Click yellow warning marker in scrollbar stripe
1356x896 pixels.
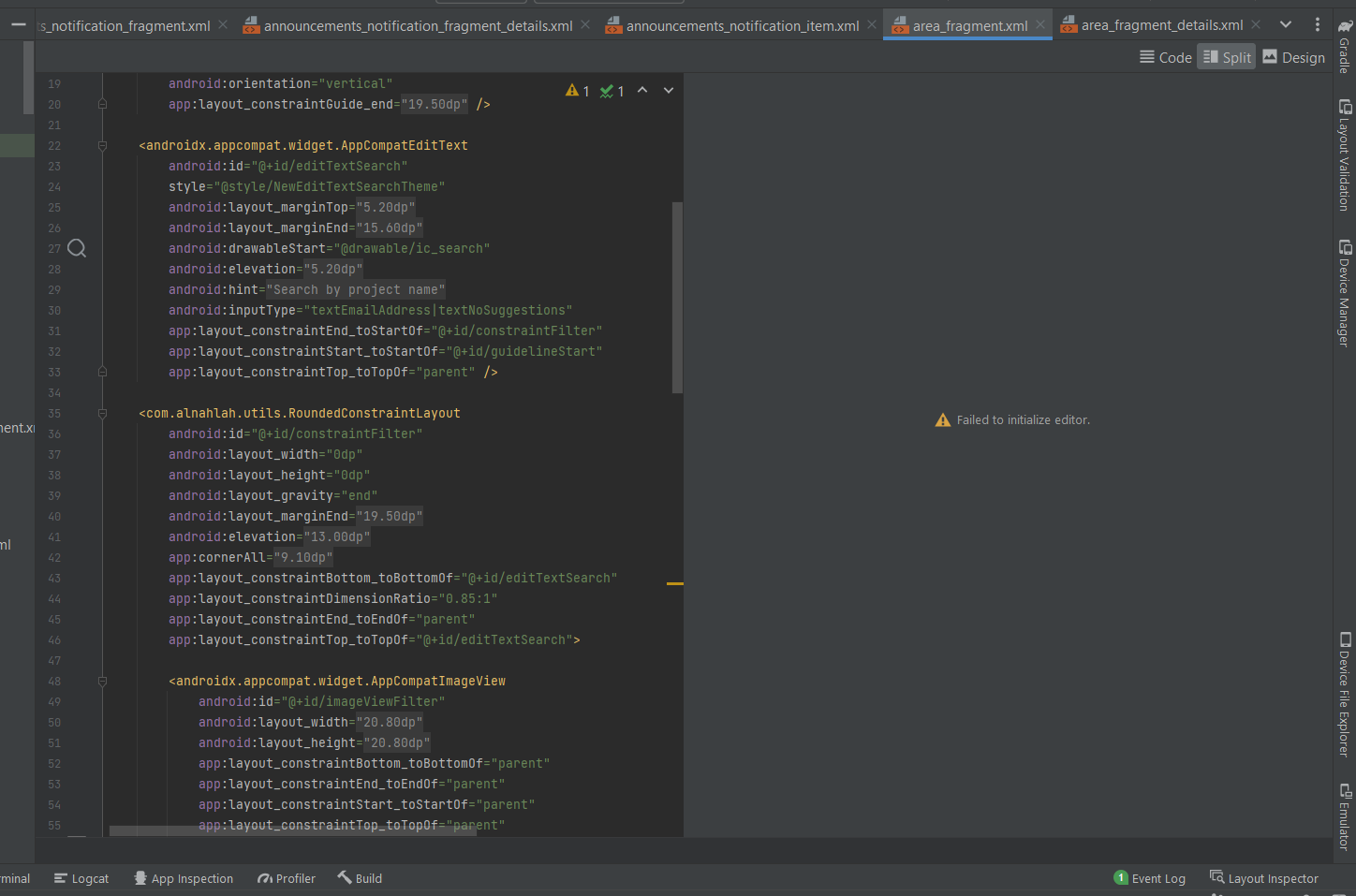click(x=675, y=583)
